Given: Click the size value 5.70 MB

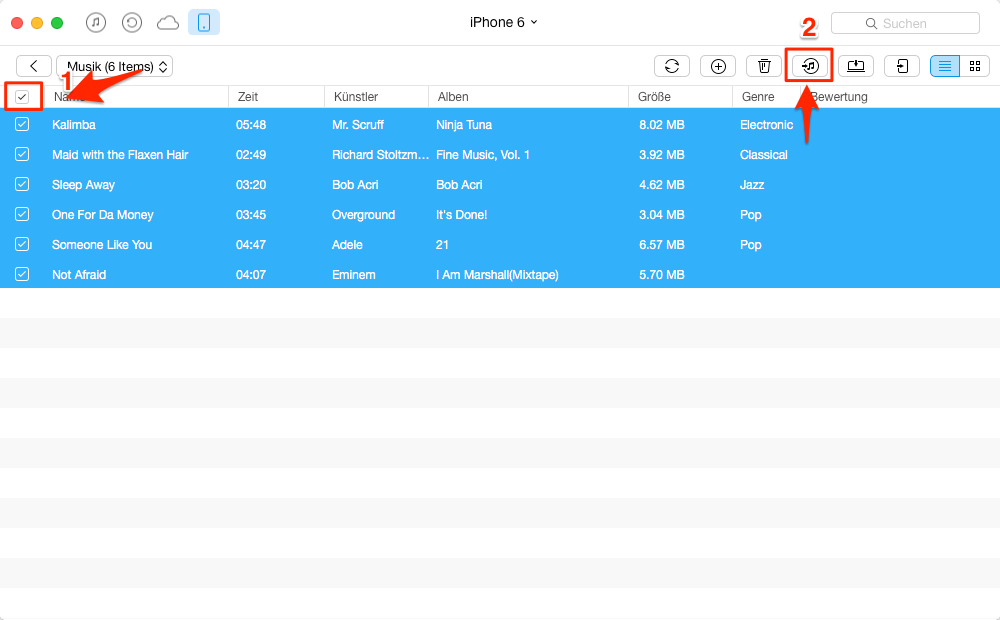Looking at the screenshot, I should click(x=661, y=274).
